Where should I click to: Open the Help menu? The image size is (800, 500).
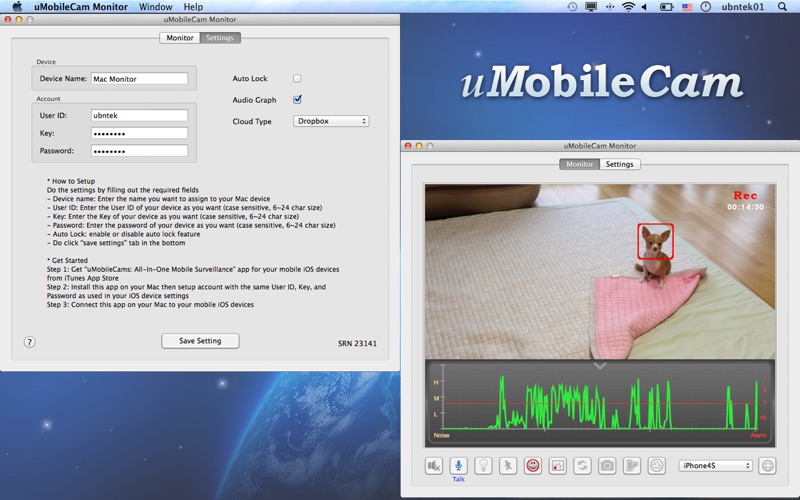click(193, 7)
